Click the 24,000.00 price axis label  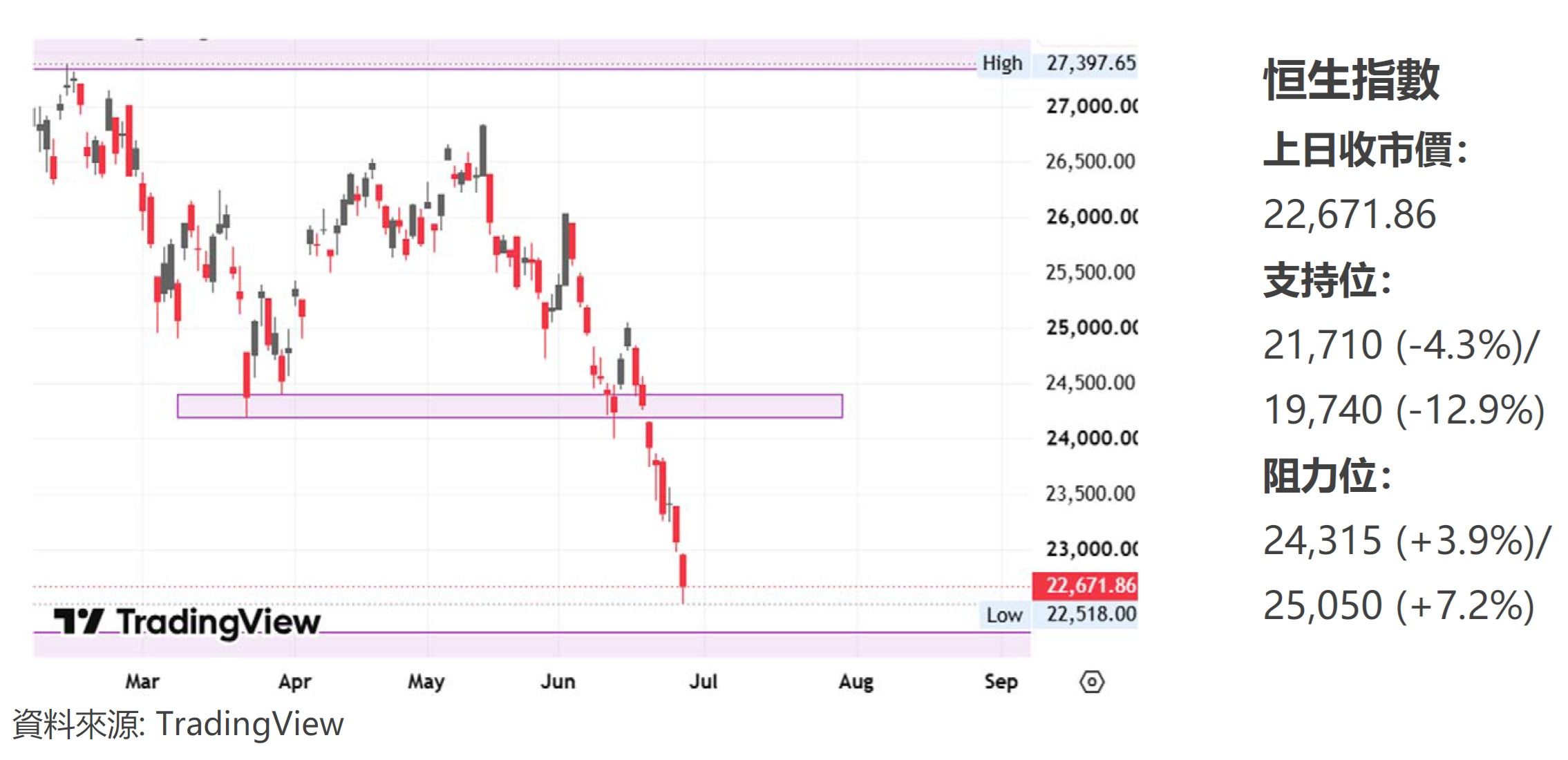pyautogui.click(x=1091, y=438)
